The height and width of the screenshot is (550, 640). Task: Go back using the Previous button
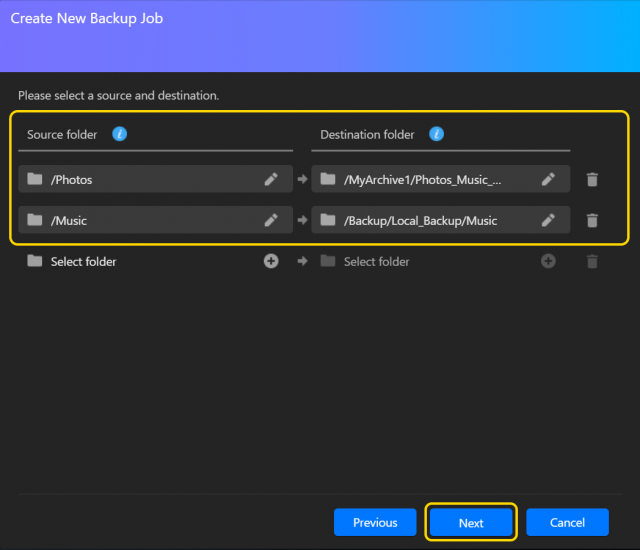375,522
